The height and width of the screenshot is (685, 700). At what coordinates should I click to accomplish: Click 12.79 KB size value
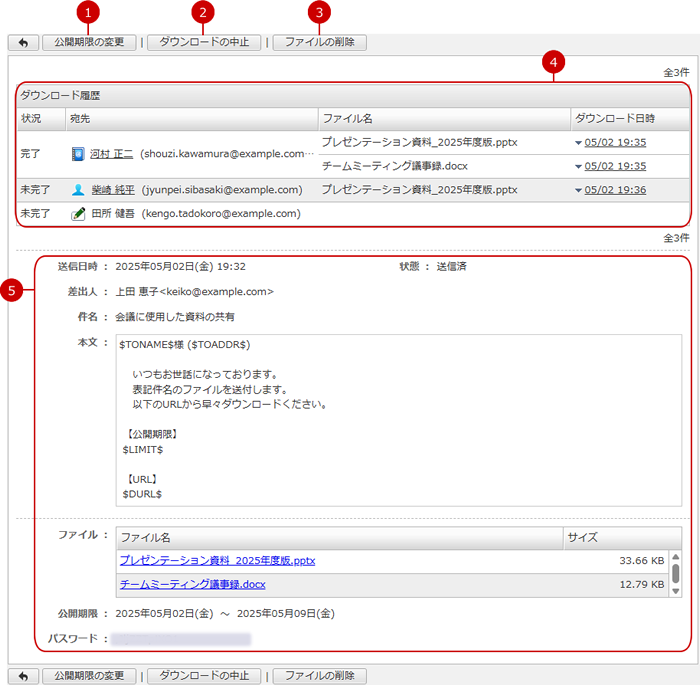(642, 585)
